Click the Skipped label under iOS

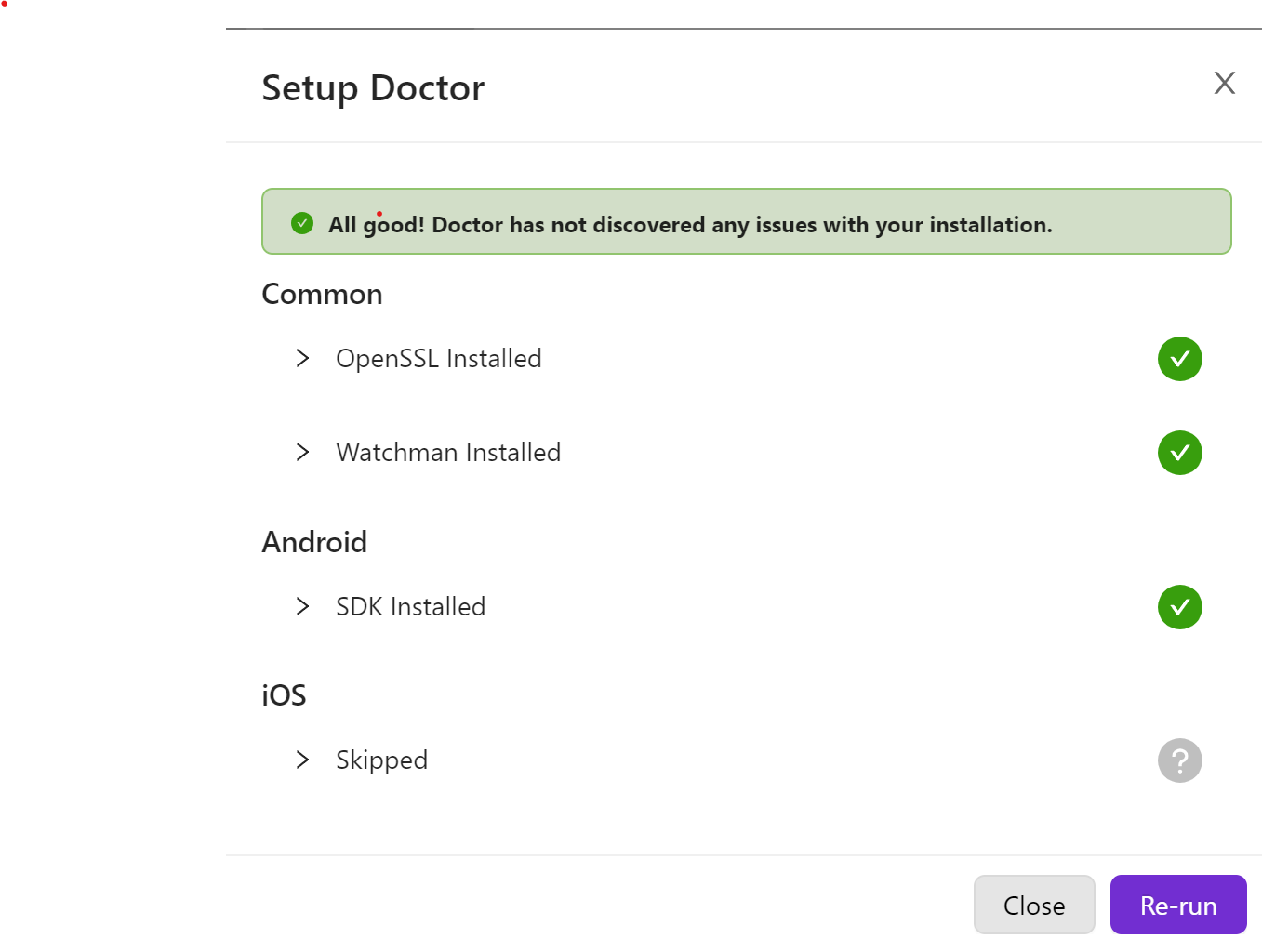point(381,760)
